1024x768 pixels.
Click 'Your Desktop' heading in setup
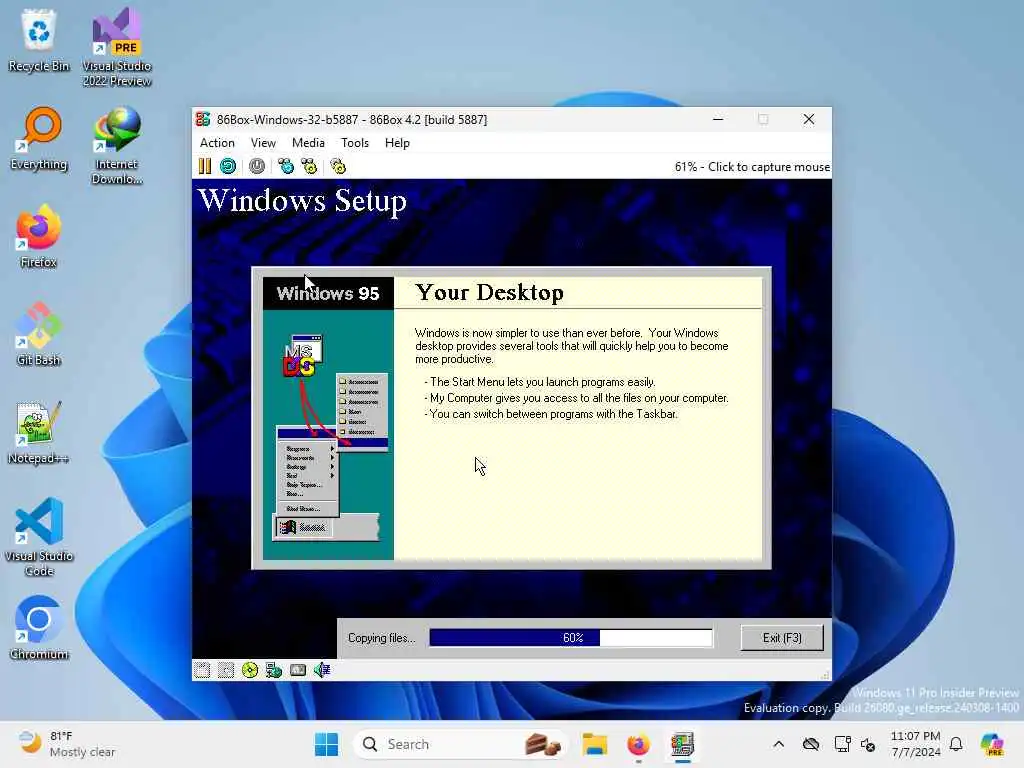(489, 293)
